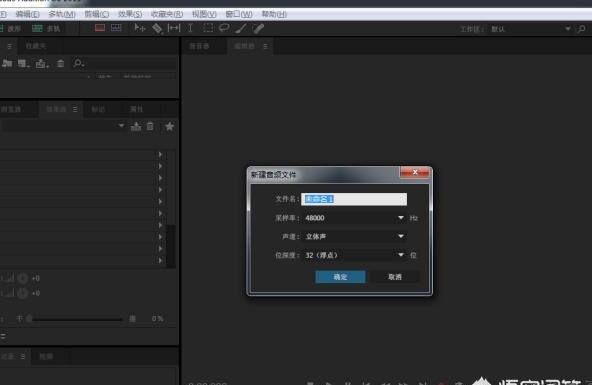Click the output level knob showing +0
The width and height of the screenshot is (592, 385).
click(x=23, y=293)
